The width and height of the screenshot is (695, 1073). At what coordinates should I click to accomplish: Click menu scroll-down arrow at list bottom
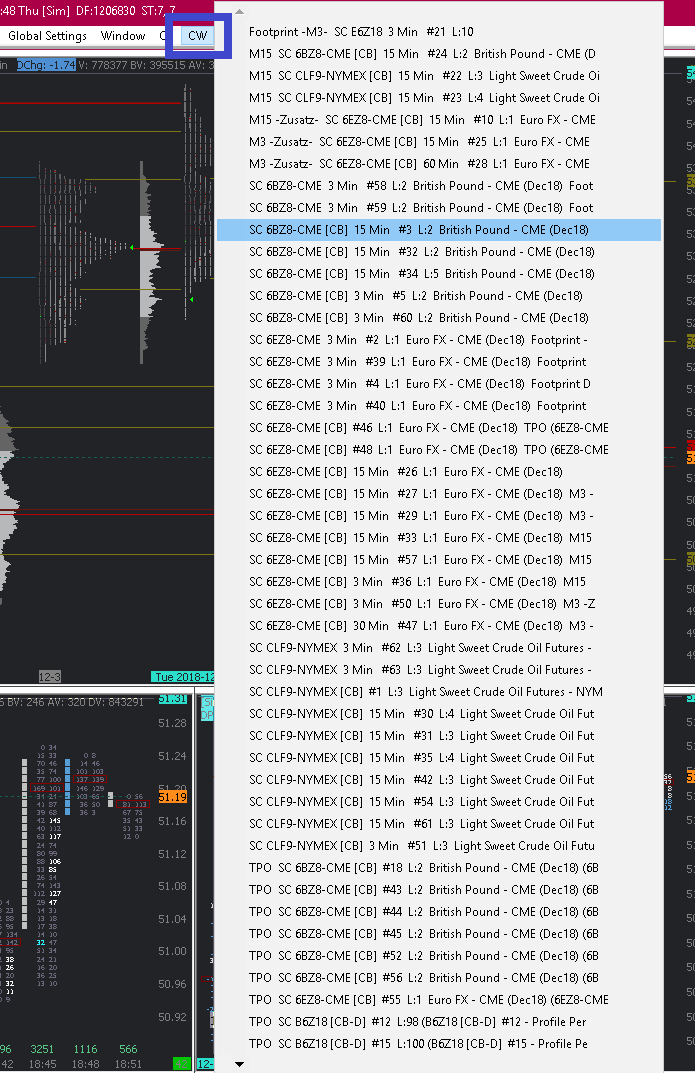coord(239,1064)
